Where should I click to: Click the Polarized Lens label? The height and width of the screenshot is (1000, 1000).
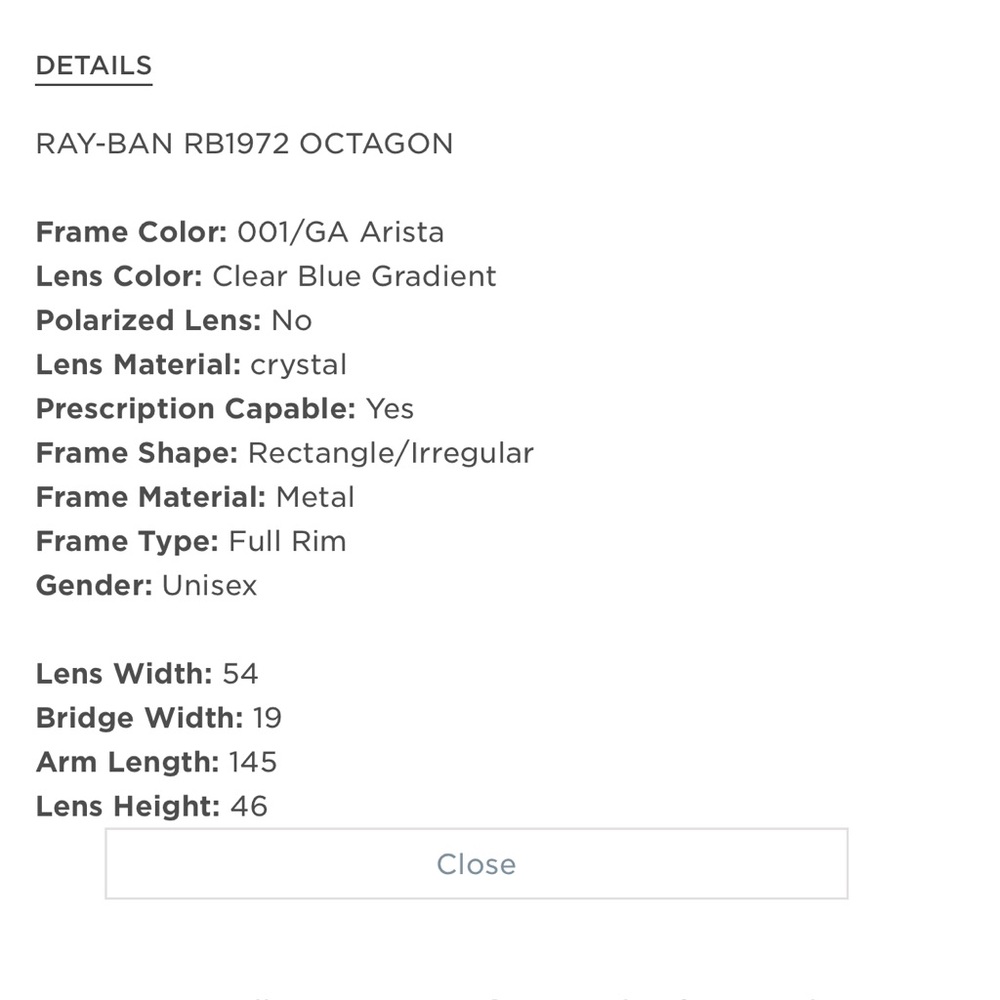tap(149, 320)
